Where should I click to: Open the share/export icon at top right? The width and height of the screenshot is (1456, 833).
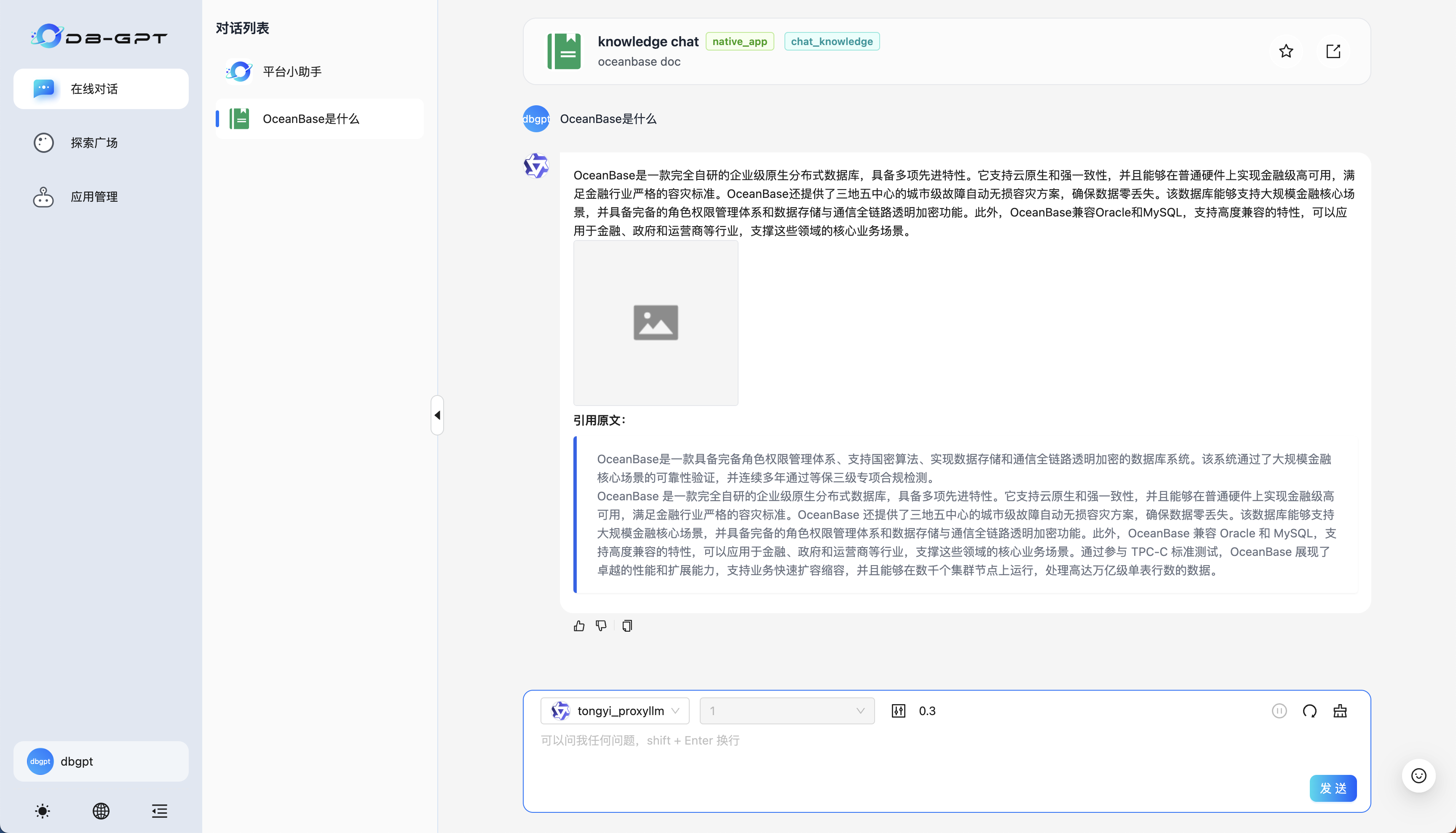(1333, 51)
